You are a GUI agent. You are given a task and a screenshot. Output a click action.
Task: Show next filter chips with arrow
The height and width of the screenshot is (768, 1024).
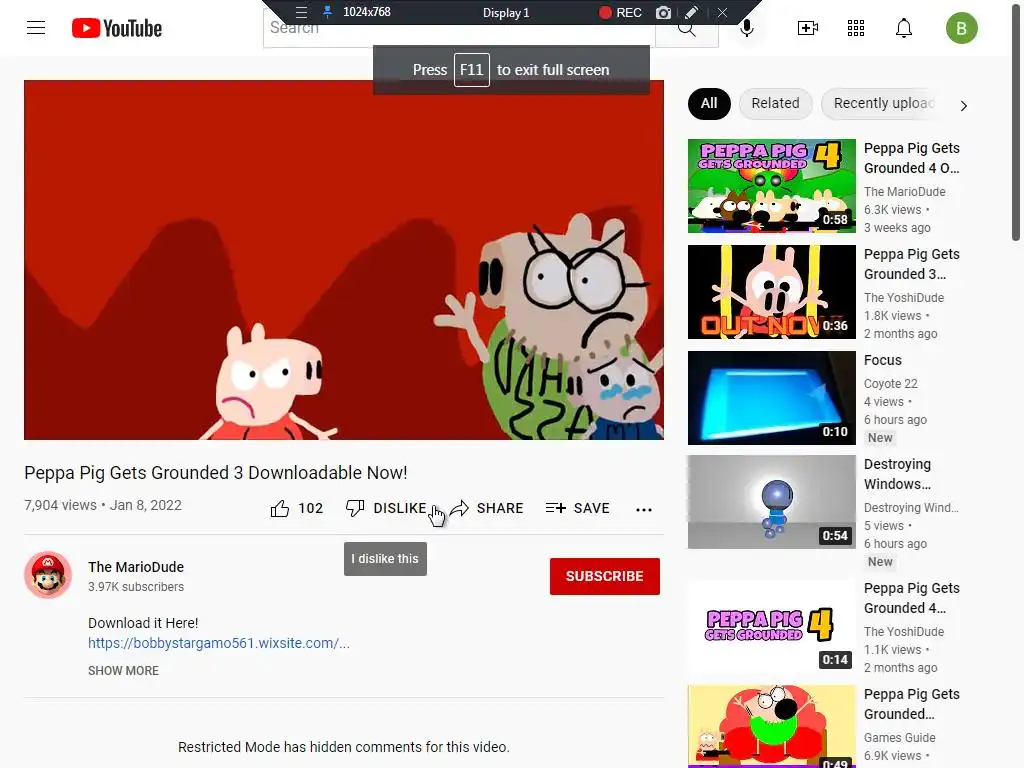963,105
